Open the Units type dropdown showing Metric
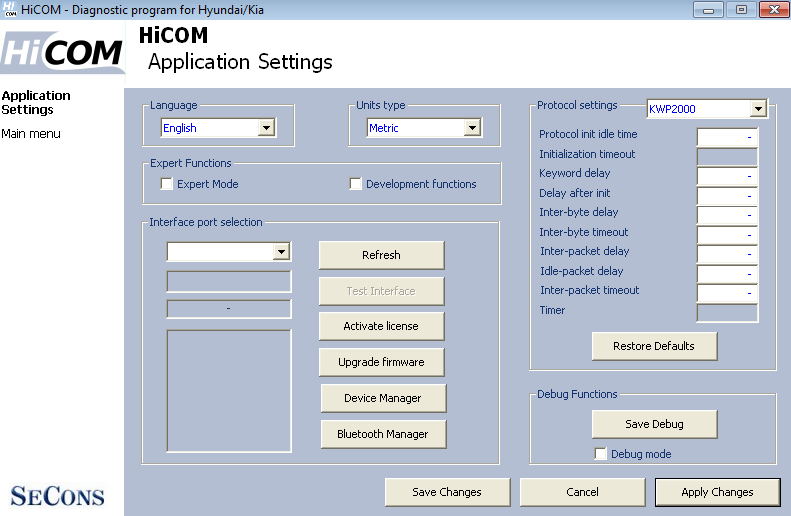The image size is (791, 516). [x=424, y=128]
